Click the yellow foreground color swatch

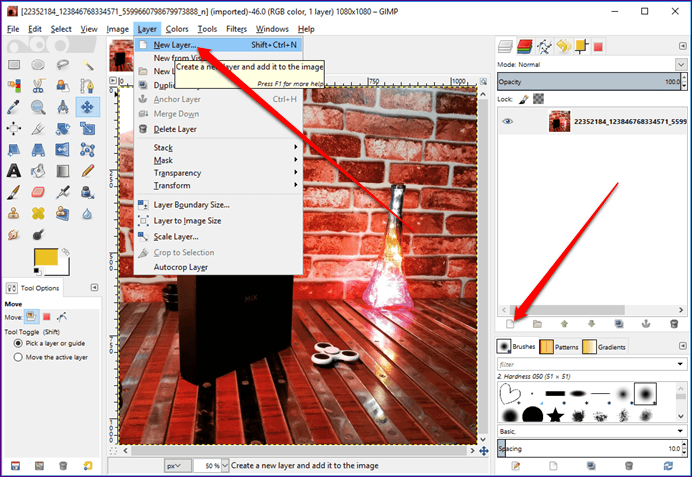coord(46,257)
